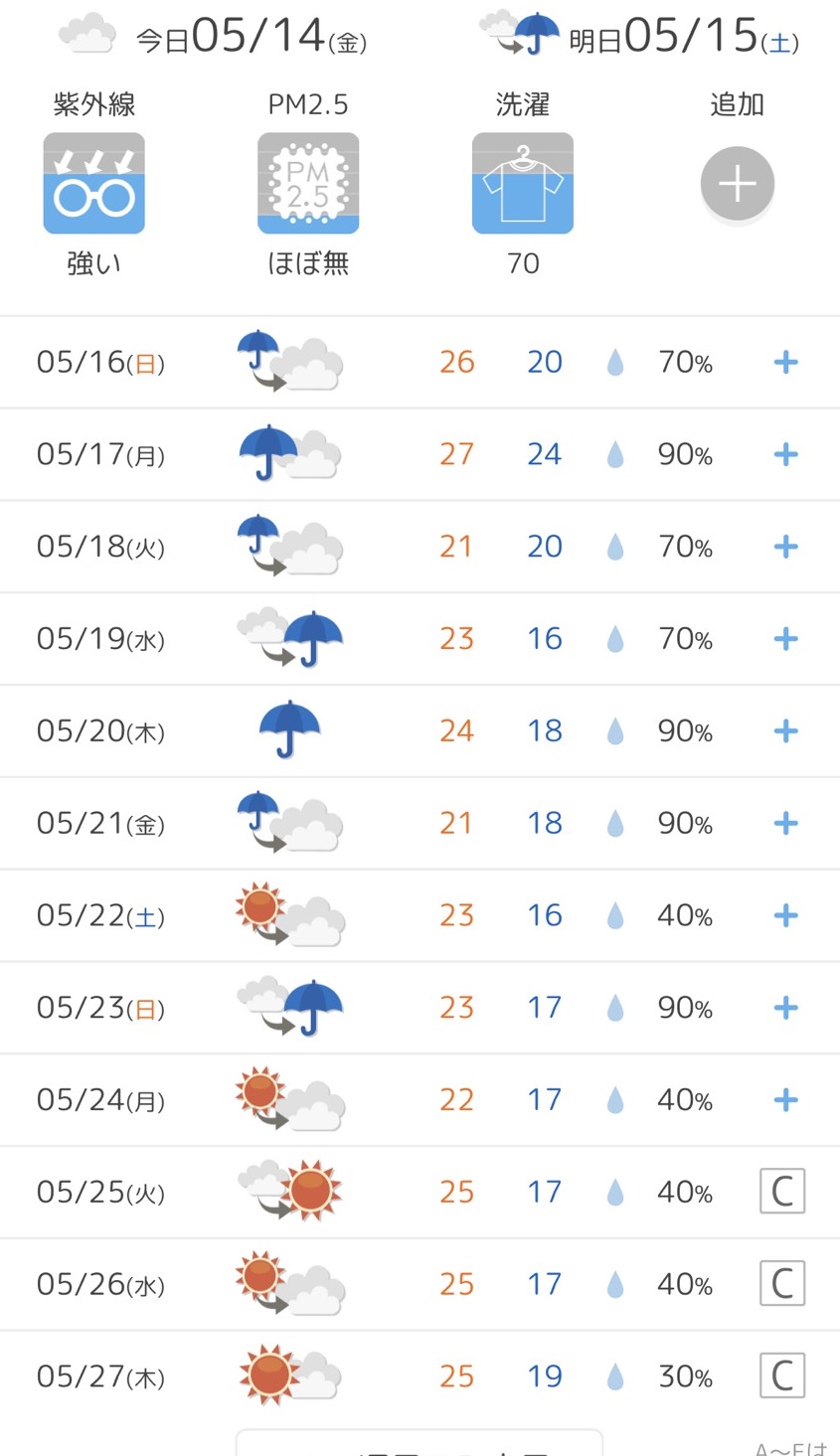Open the UV index (紫外線) icon
Image resolution: width=840 pixels, height=1456 pixels.
coord(93,184)
